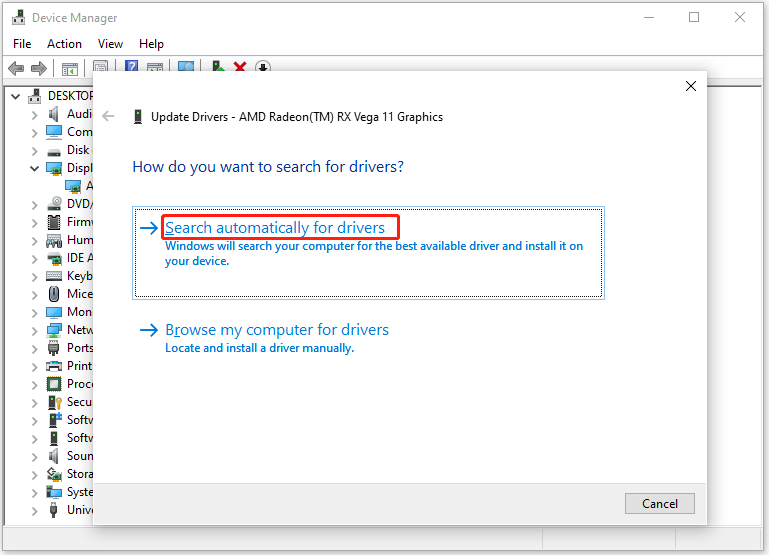Open the View menu
The height and width of the screenshot is (555, 769).
[x=110, y=44]
